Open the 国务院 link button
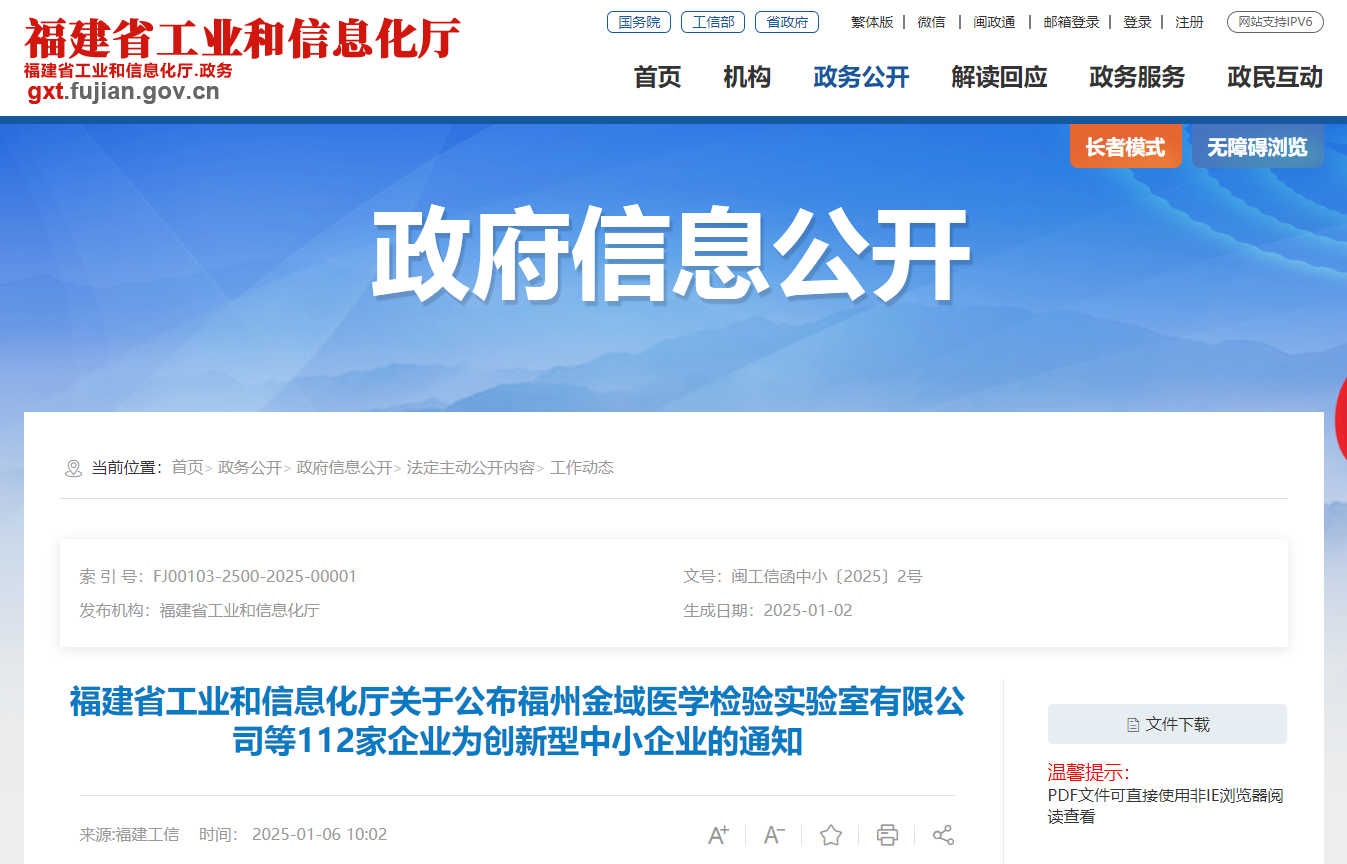 coord(639,22)
